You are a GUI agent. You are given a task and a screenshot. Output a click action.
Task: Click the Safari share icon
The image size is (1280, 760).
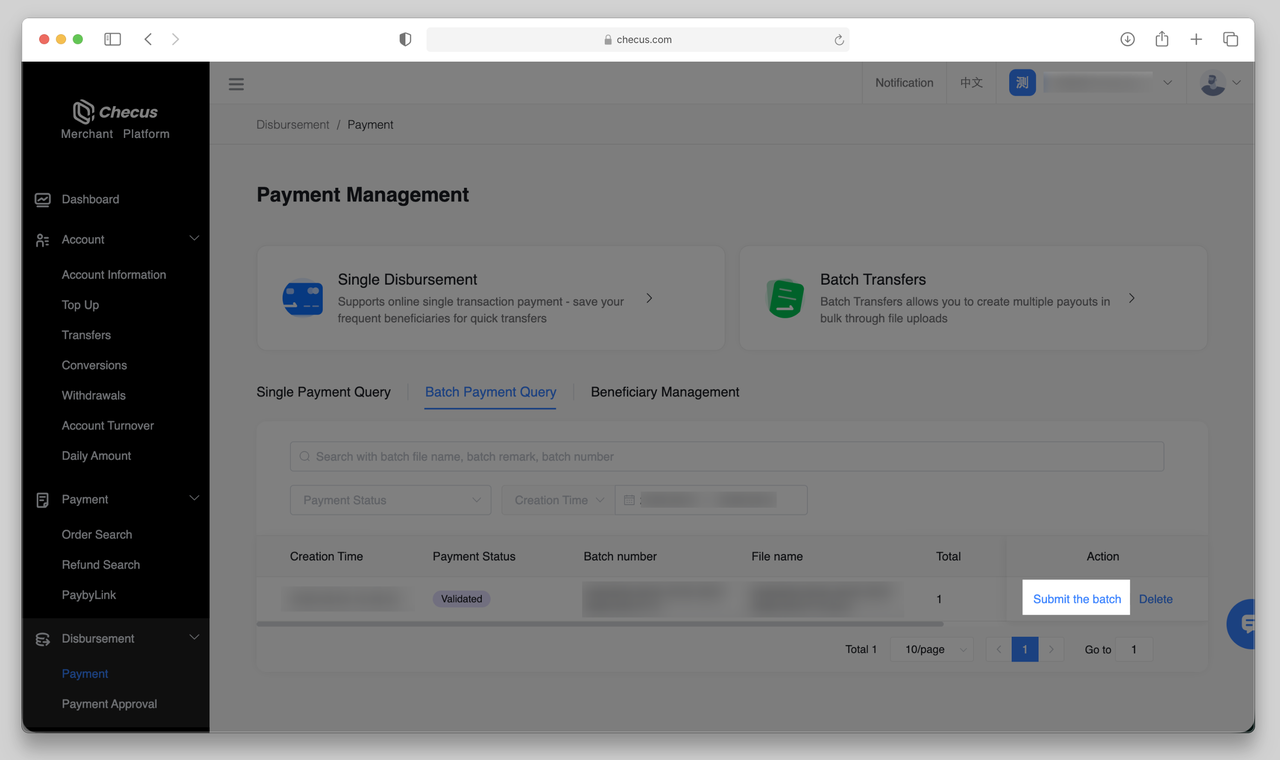1161,39
